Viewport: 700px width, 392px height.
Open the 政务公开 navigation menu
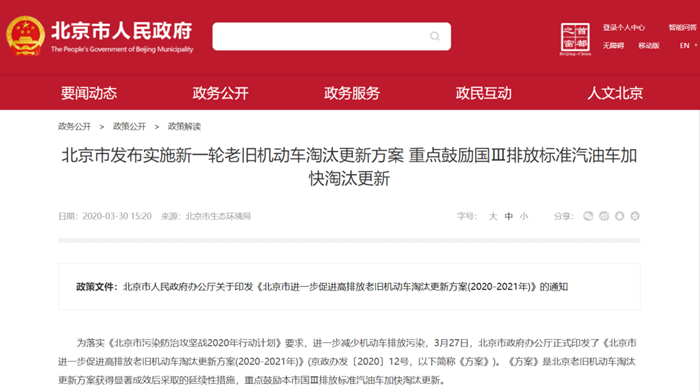pos(221,93)
